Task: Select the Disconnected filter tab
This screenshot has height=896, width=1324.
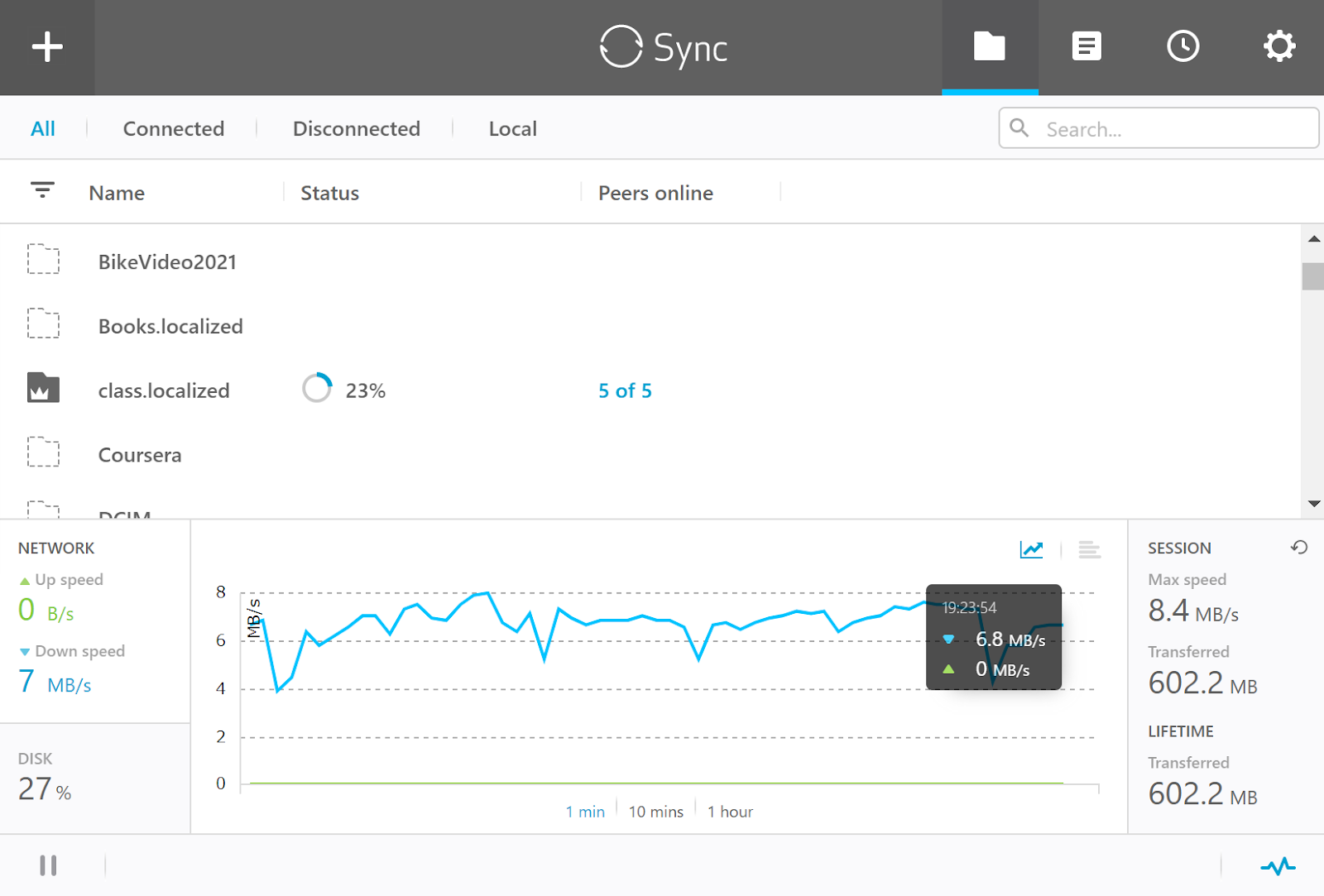Action: coord(357,128)
